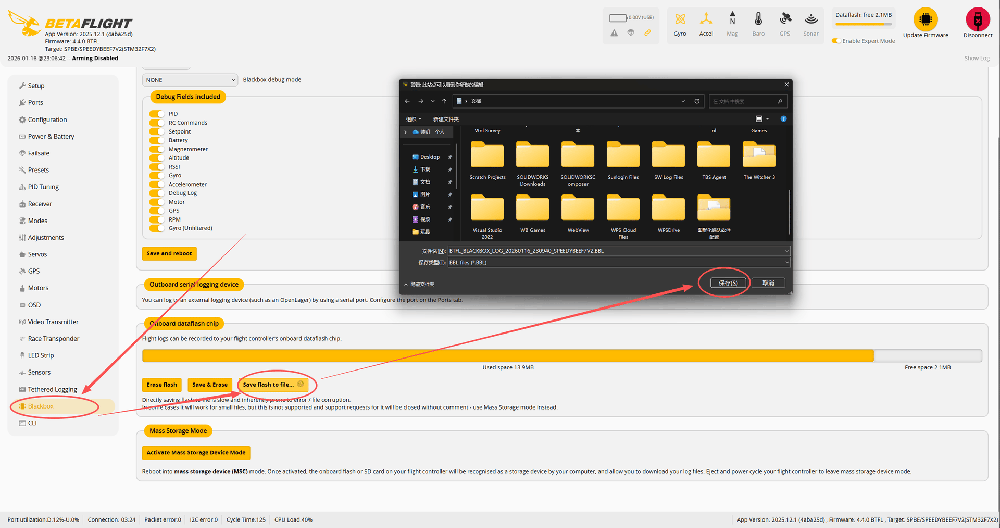
Task: Toggle the Magnetometer logging field switch
Action: [156, 149]
